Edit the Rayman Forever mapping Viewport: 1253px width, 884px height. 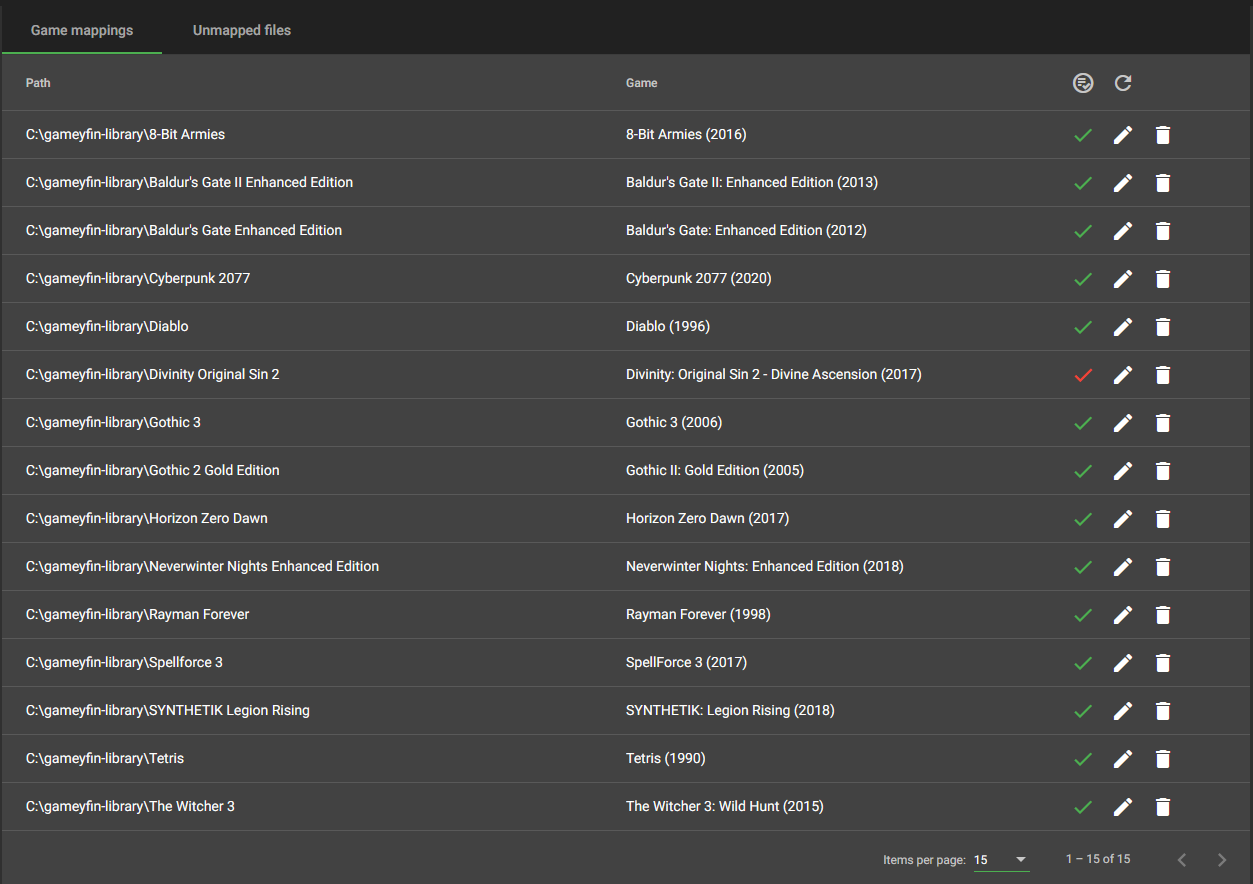1123,615
